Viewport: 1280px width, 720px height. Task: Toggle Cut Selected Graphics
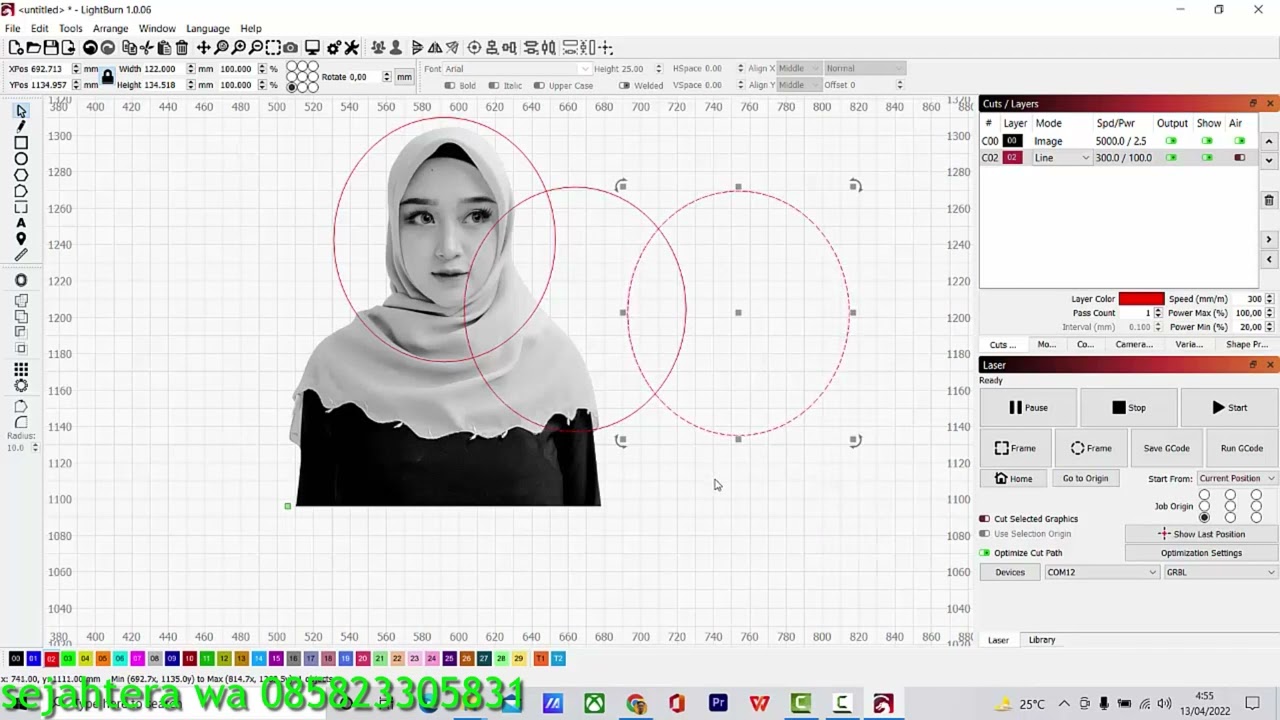(x=985, y=519)
